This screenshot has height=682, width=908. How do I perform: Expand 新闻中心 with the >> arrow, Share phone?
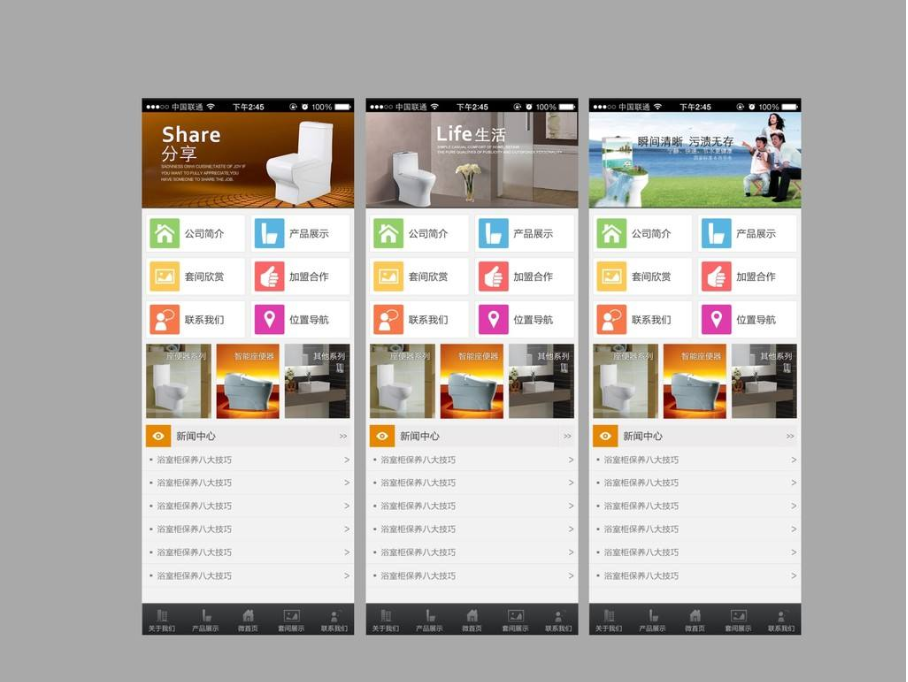point(343,436)
